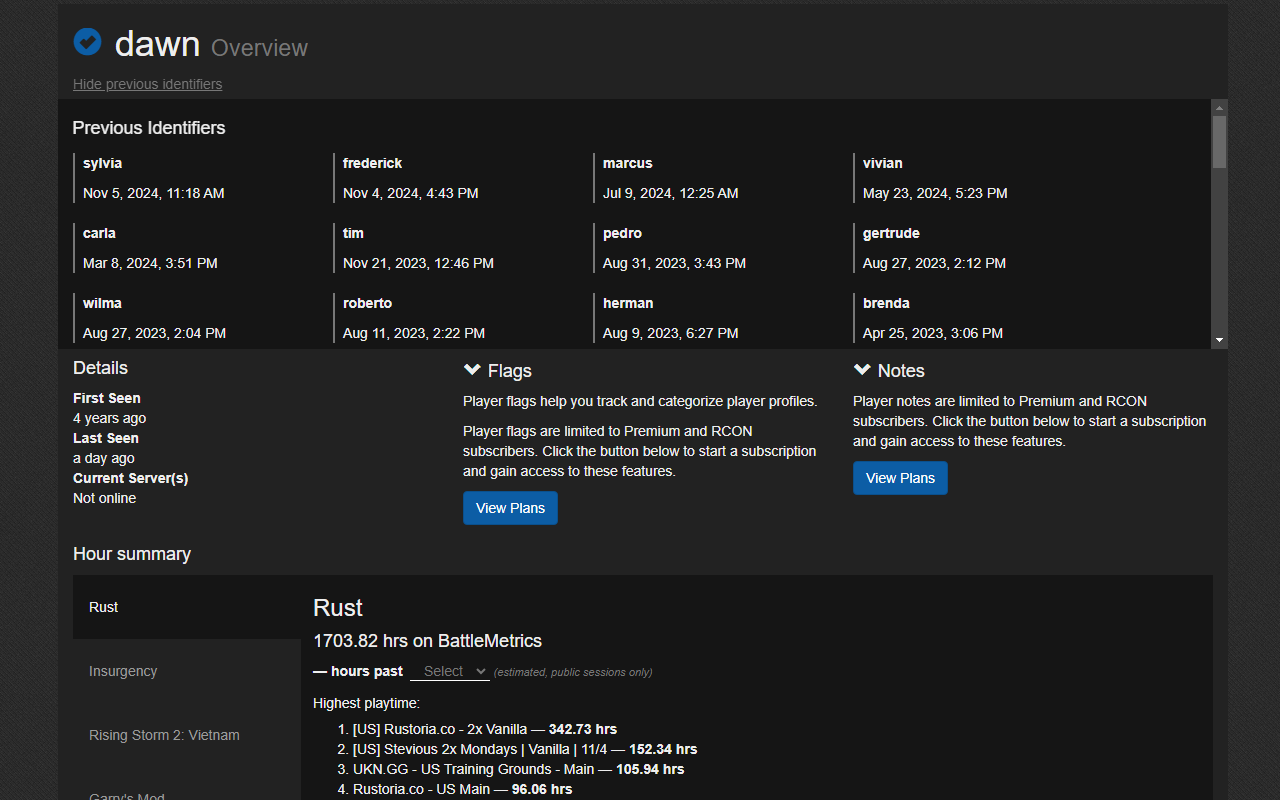Click View Plans in the Notes section
1280x800 pixels.
click(x=899, y=478)
